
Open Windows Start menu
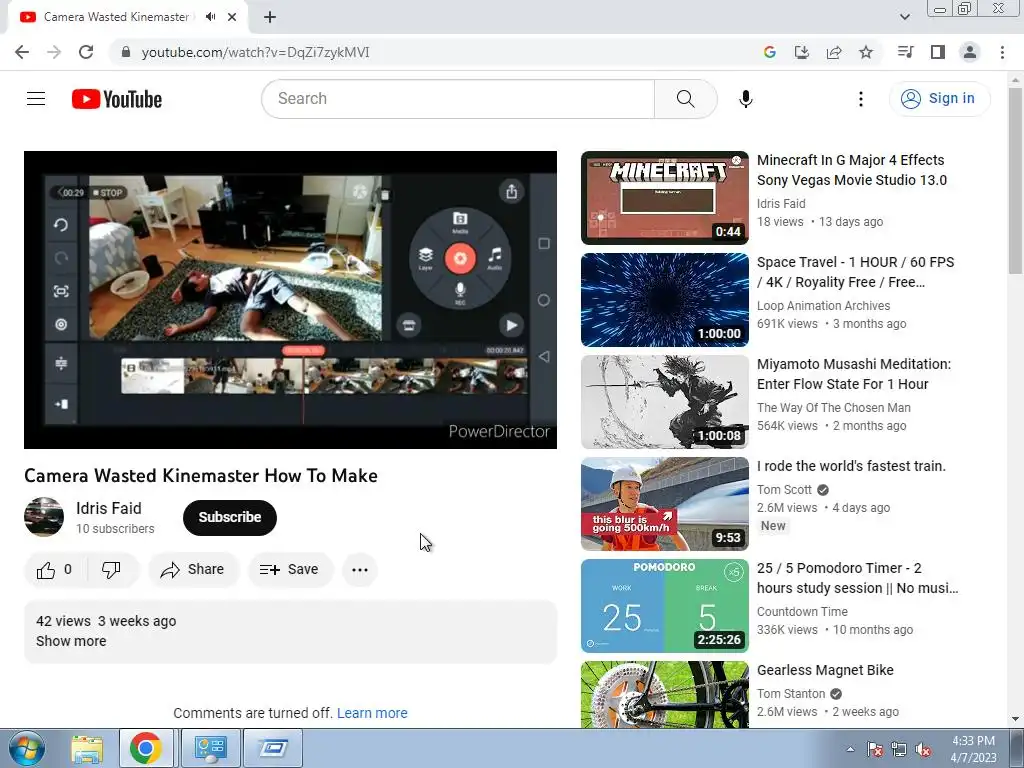pos(27,748)
